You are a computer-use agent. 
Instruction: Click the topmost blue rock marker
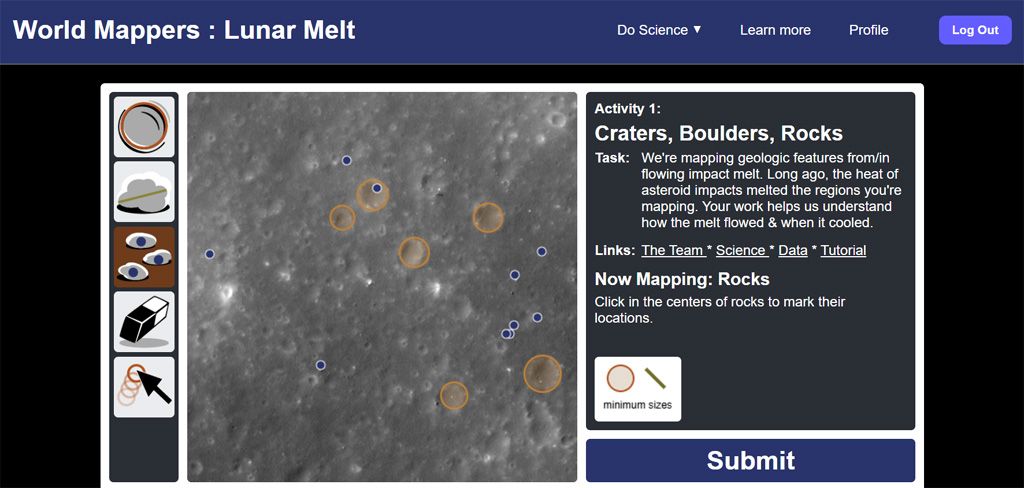347,160
